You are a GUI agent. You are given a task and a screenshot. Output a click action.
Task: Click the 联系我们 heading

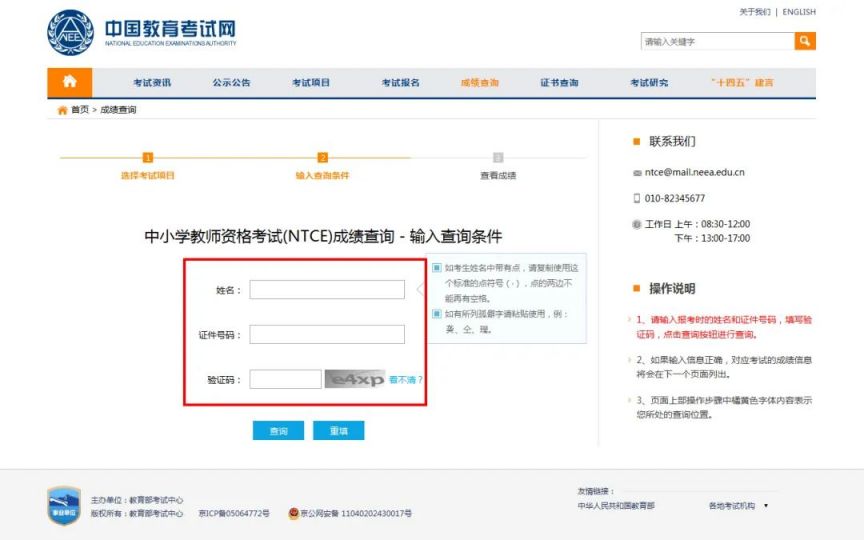672,142
